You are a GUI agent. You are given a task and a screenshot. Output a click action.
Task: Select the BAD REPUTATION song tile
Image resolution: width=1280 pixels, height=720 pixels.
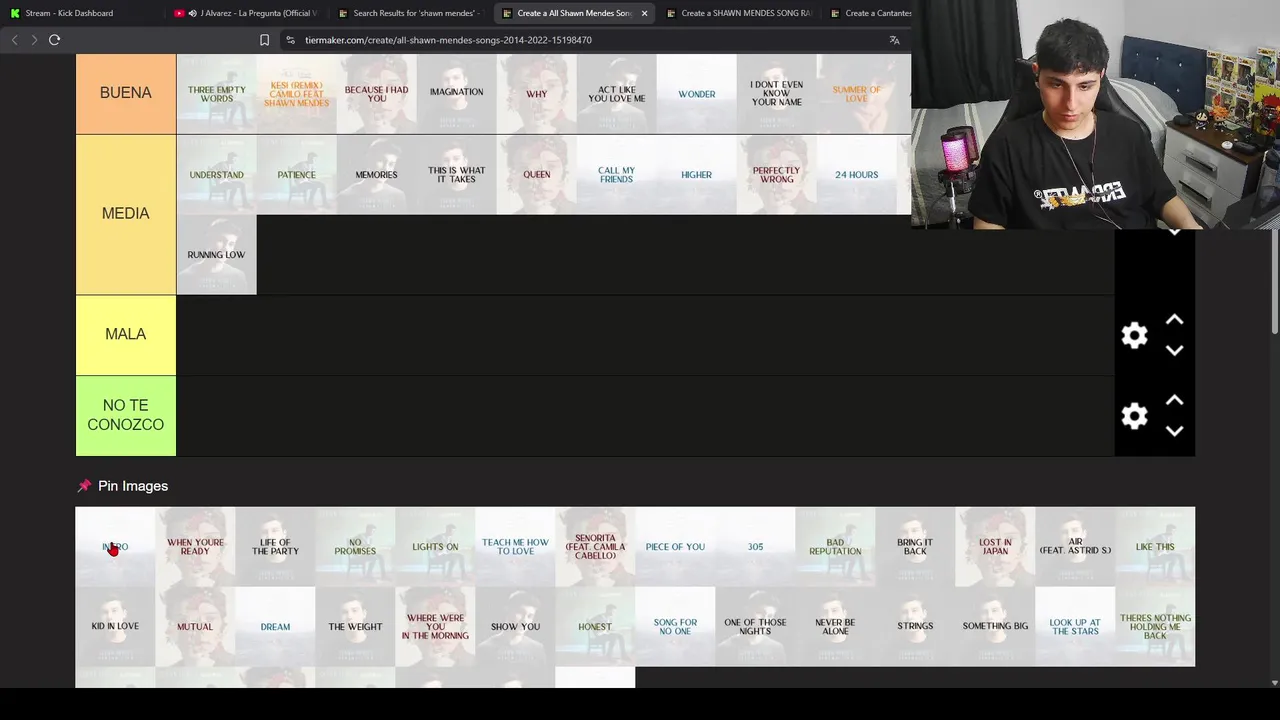pyautogui.click(x=835, y=547)
